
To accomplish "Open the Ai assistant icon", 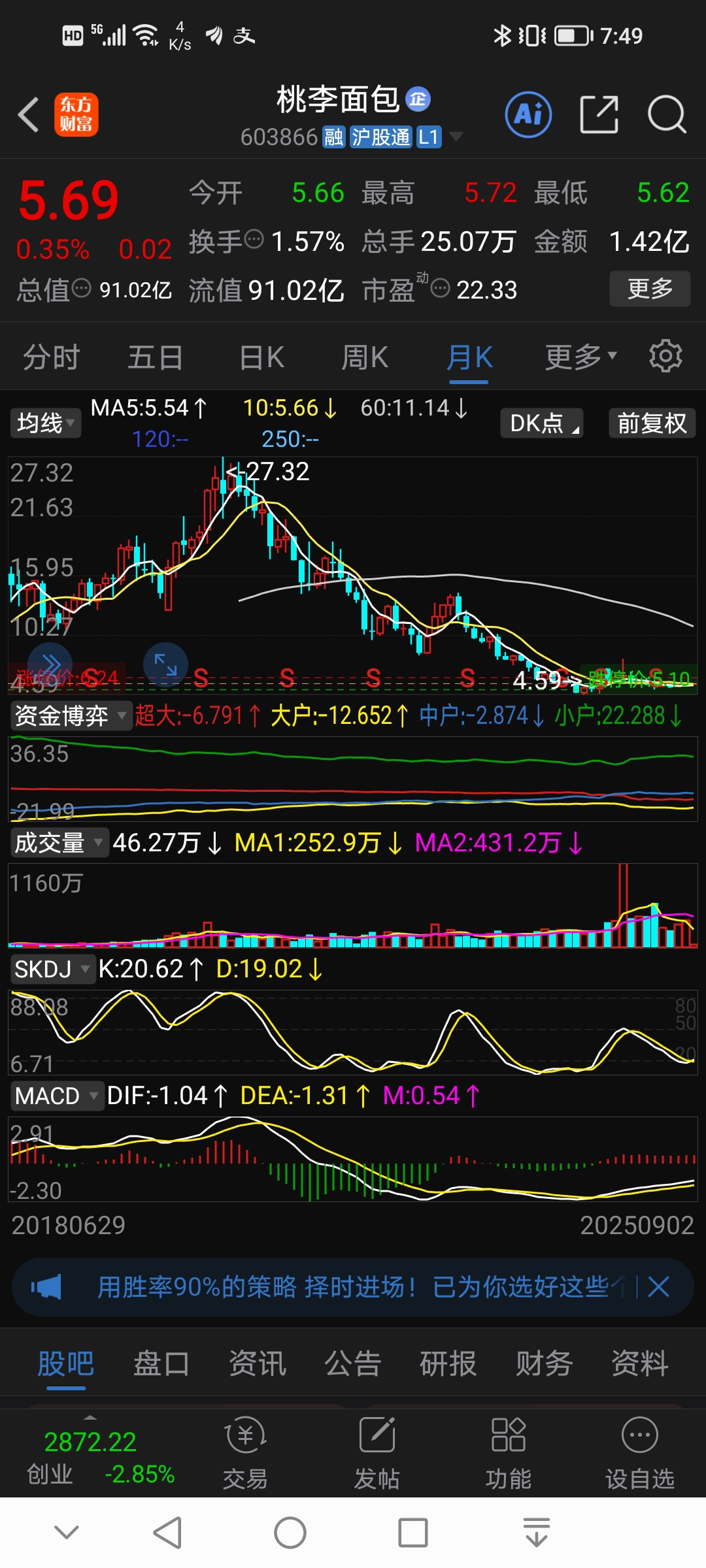I will click(x=528, y=115).
